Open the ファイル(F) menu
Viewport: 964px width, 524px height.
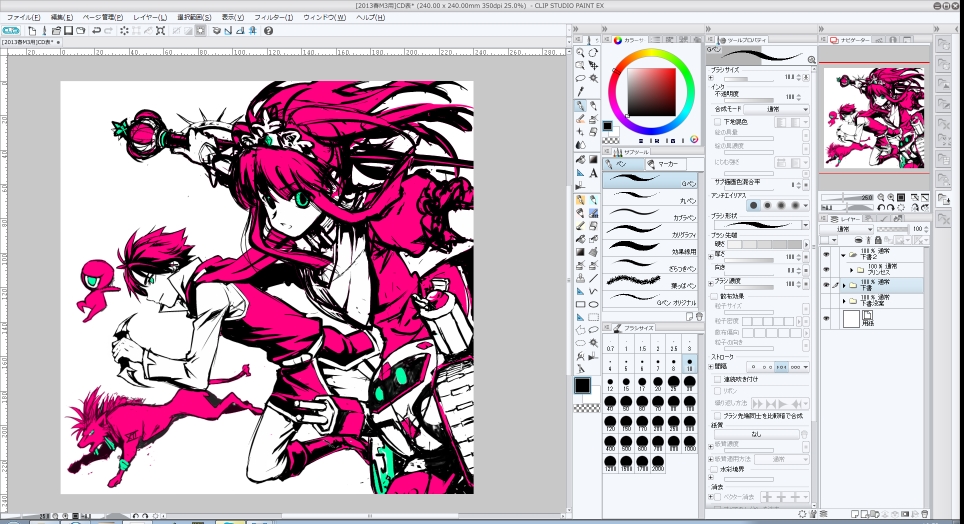coord(23,17)
